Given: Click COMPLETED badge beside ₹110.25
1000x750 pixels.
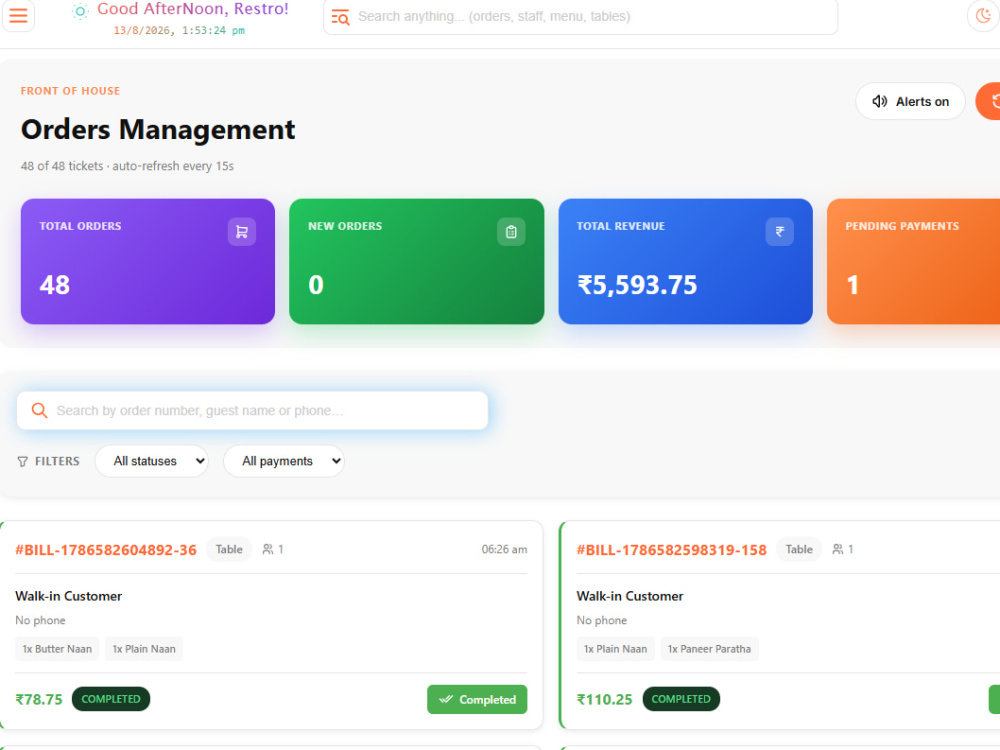Looking at the screenshot, I should [681, 699].
